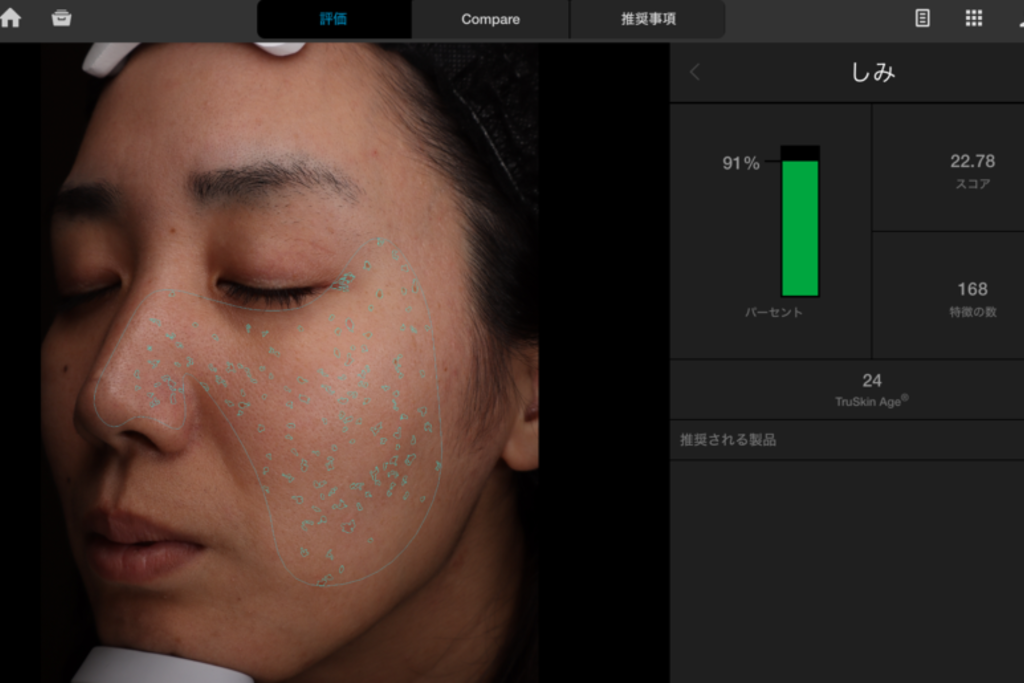Screen dimensions: 1024x683
Task: Switch to the 評価 tab
Action: click(x=333, y=19)
